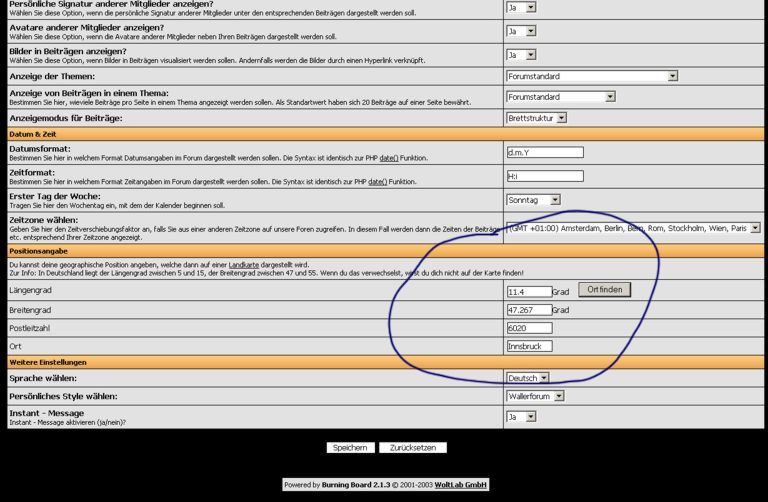768x502 pixels.
Task: Click the Datumsformat input field
Action: pos(544,153)
